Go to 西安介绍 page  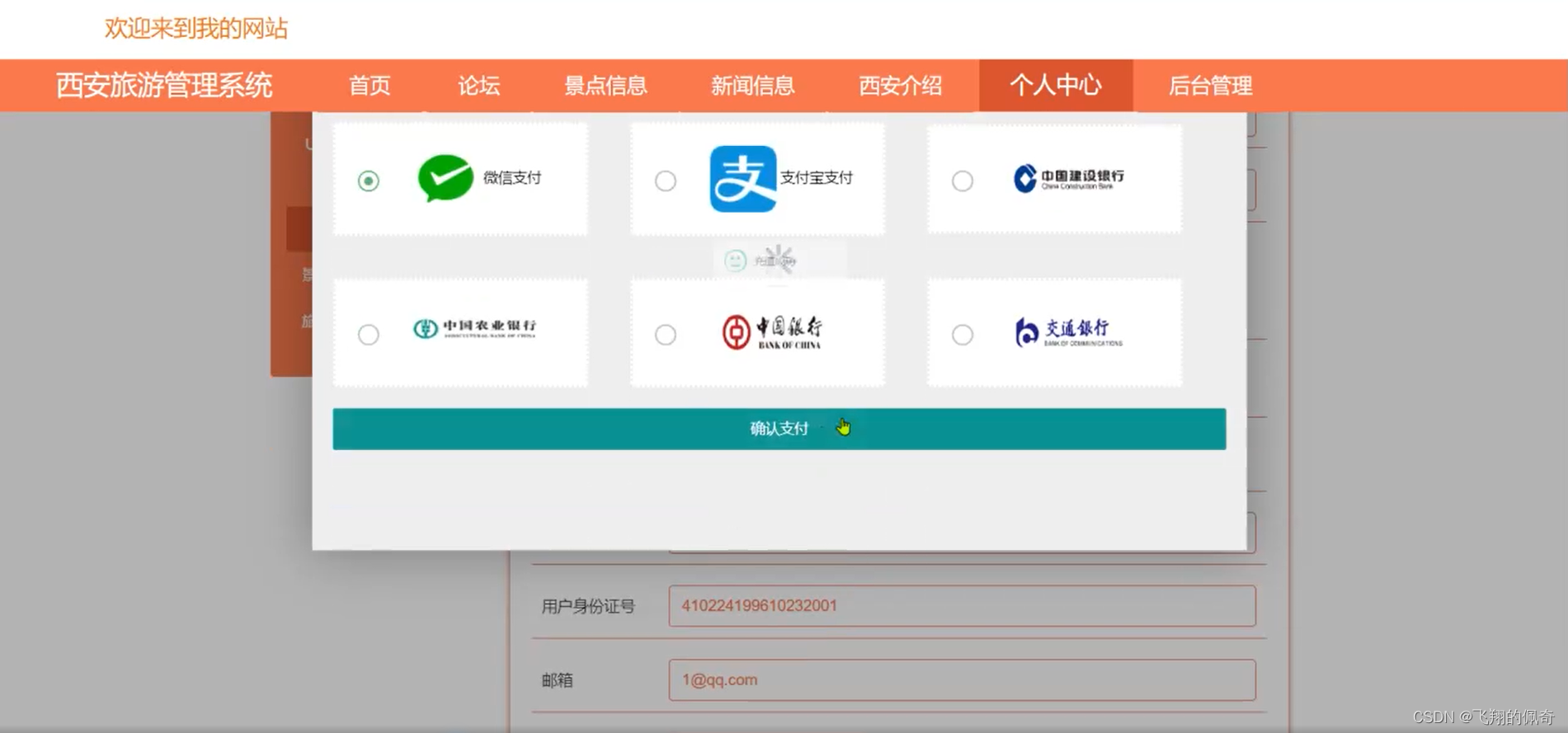point(901,86)
